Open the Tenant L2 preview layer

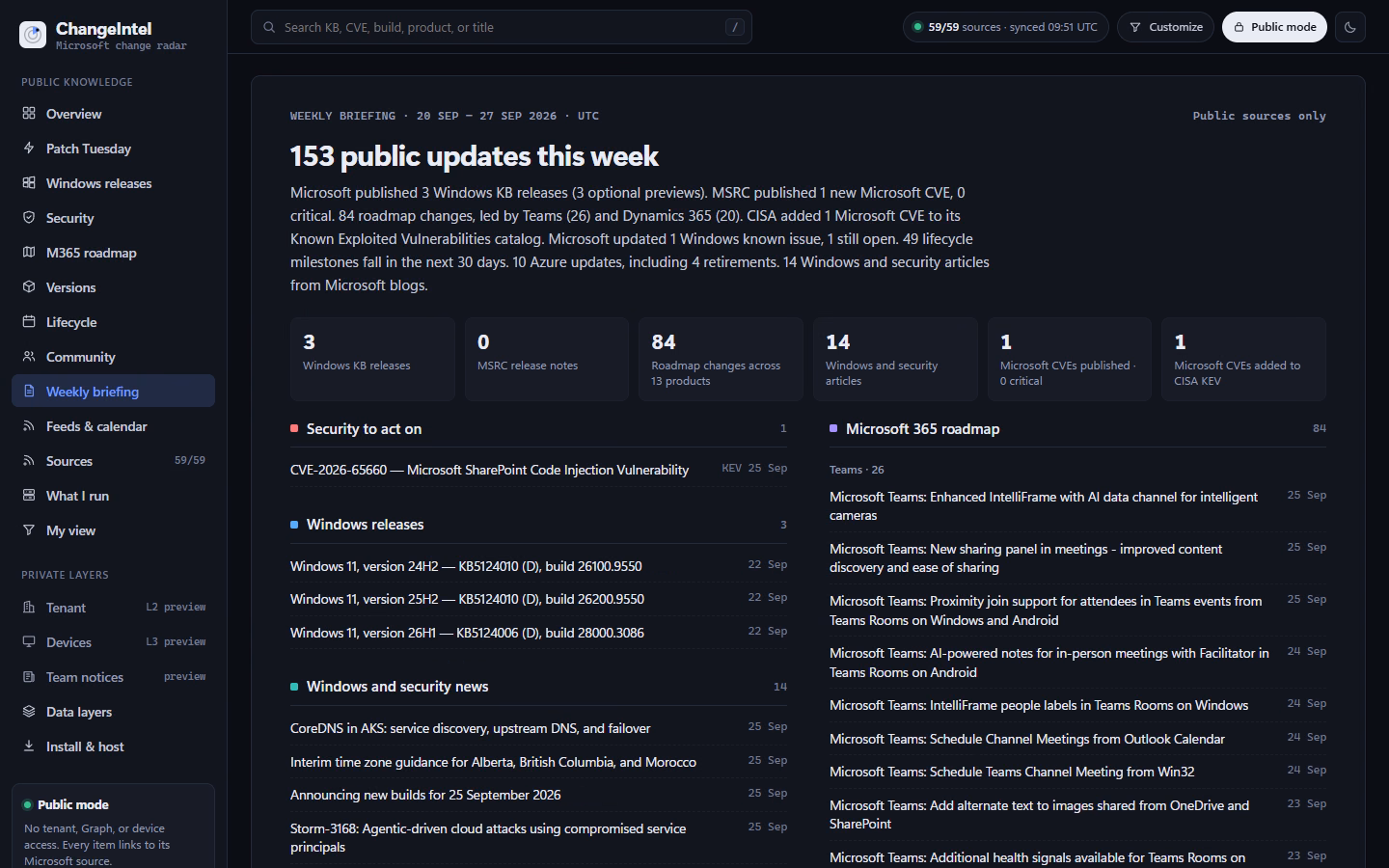click(113, 608)
